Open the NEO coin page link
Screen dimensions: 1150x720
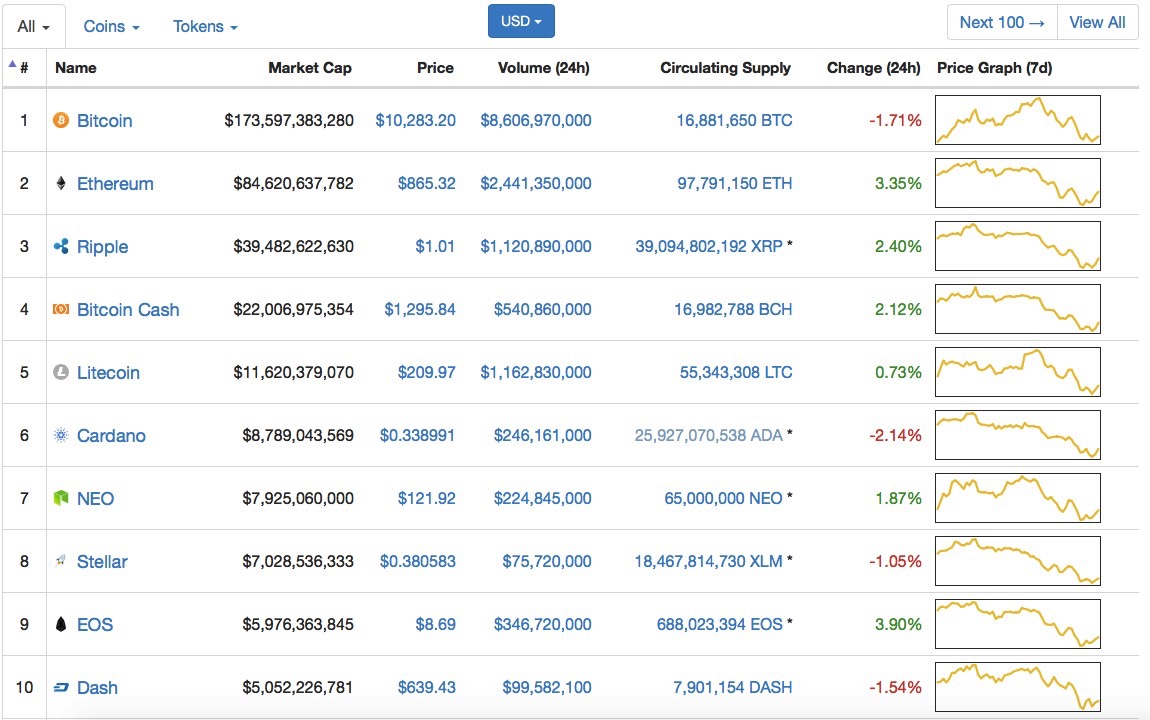95,499
